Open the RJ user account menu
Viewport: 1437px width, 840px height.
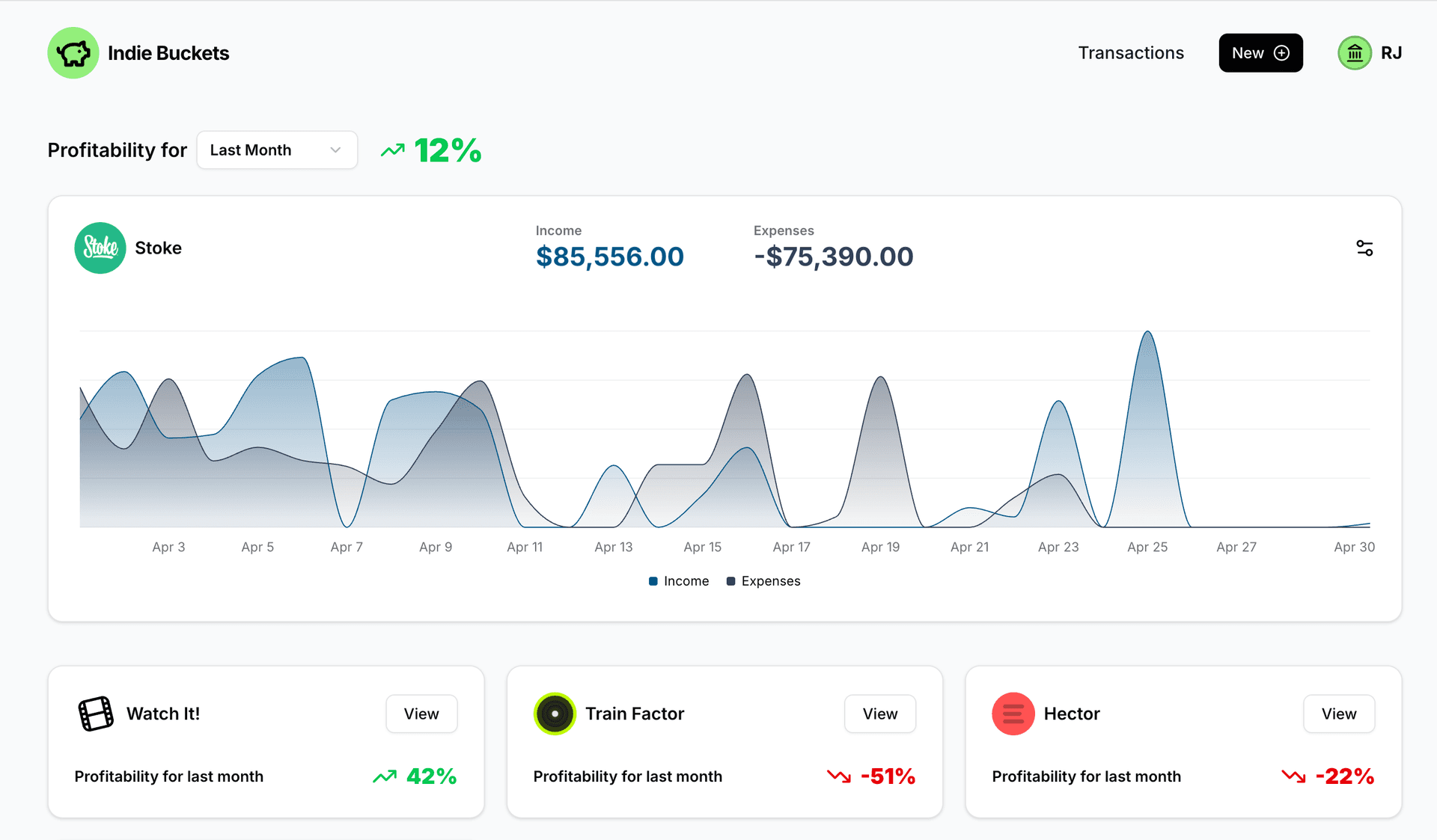click(1391, 53)
